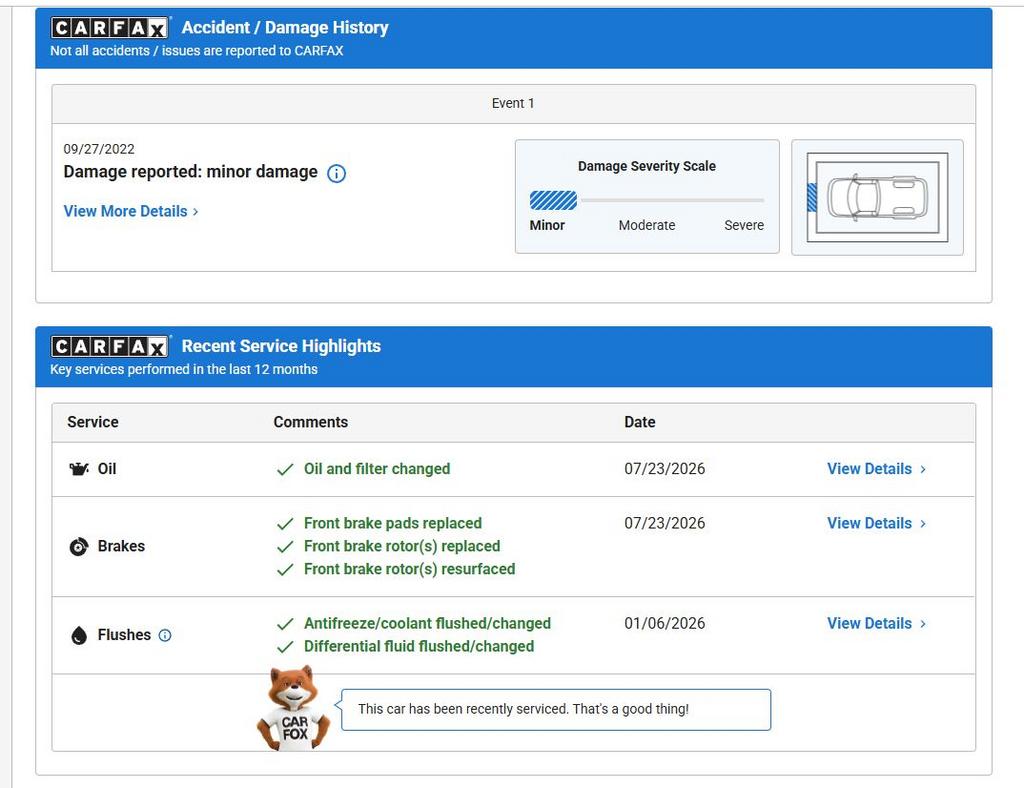Click checkmark beside Front brake rotor(s) replaced
This screenshot has height=788, width=1024.
[285, 546]
